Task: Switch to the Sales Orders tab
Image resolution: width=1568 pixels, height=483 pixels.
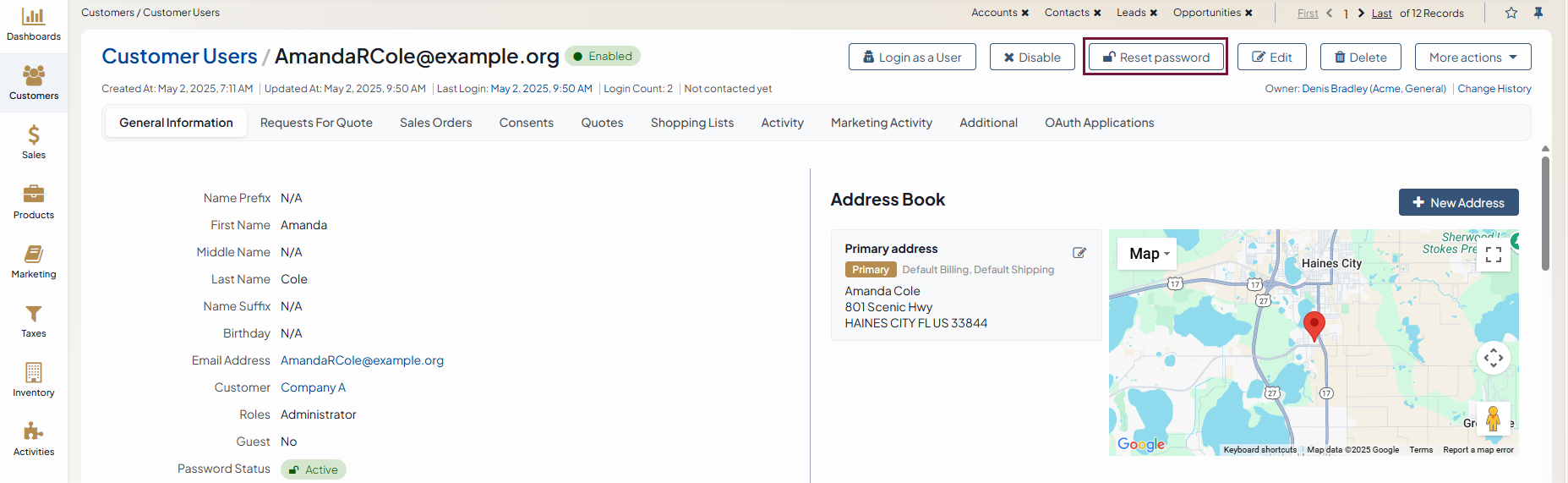Action: point(435,123)
